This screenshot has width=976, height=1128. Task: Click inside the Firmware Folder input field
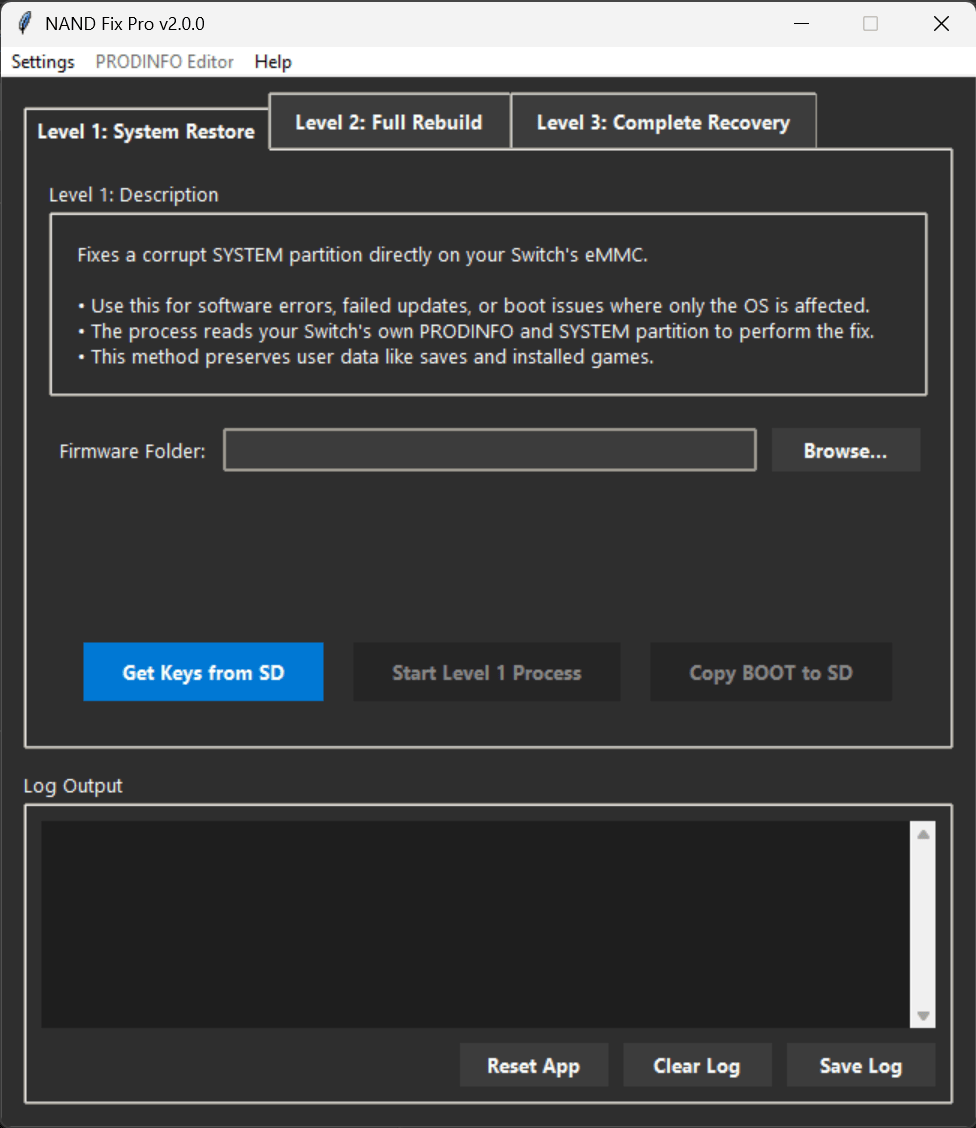point(489,450)
